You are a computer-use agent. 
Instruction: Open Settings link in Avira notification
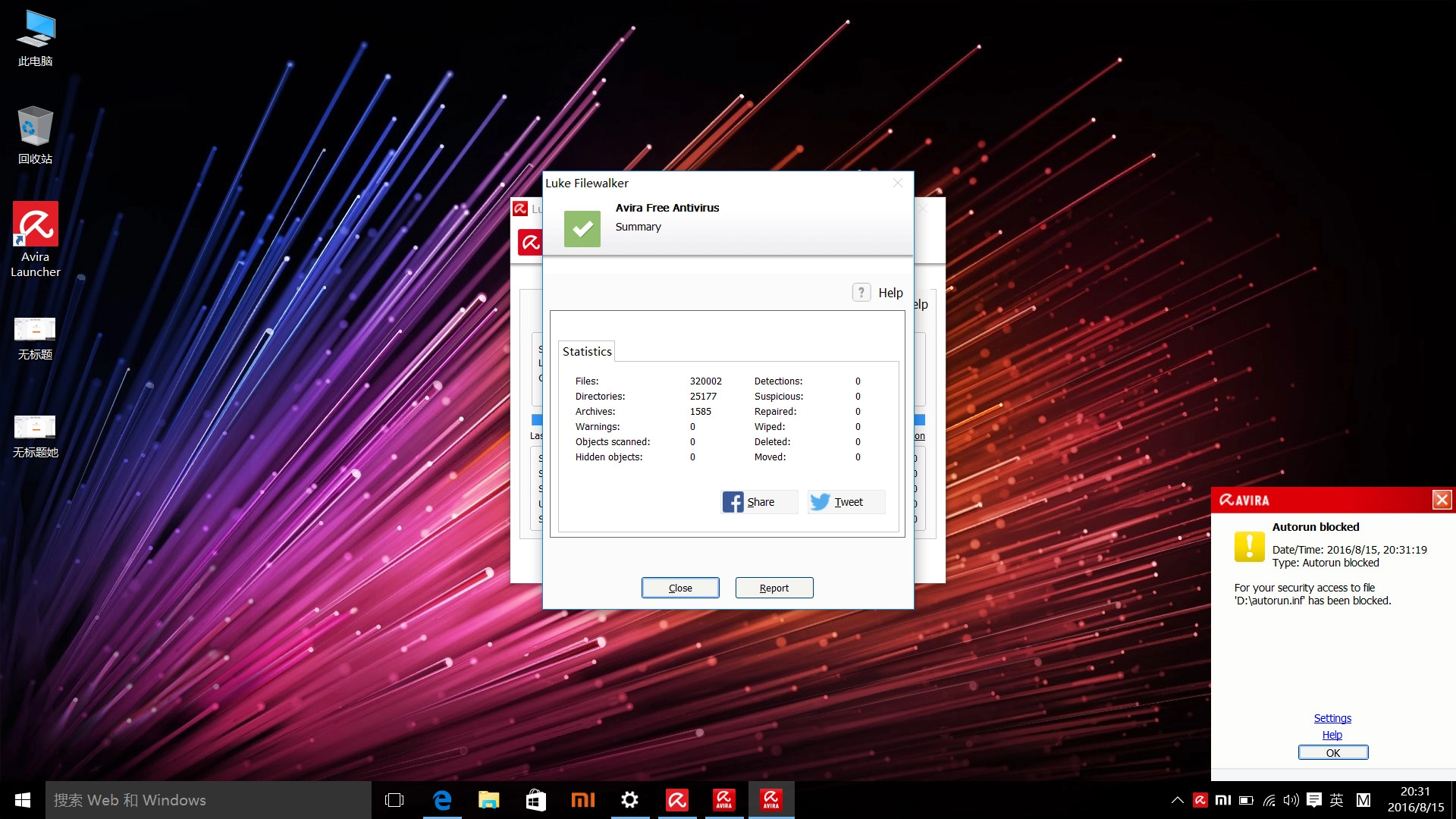(1332, 718)
